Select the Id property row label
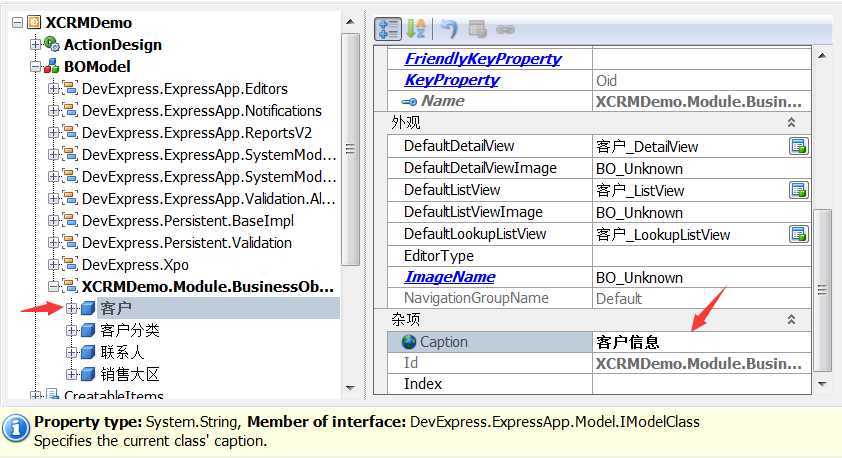 [411, 364]
